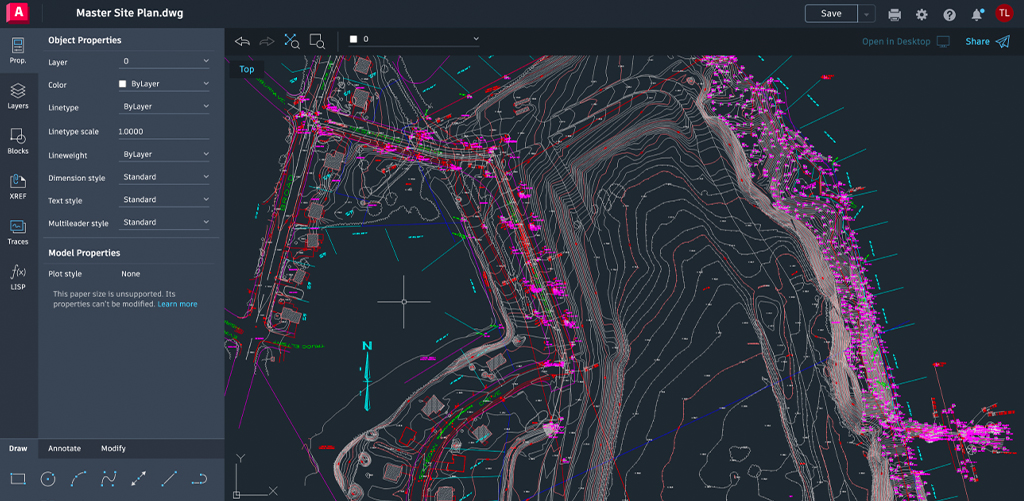Expand the Text style dropdown
This screenshot has width=1024, height=501.
pos(165,200)
